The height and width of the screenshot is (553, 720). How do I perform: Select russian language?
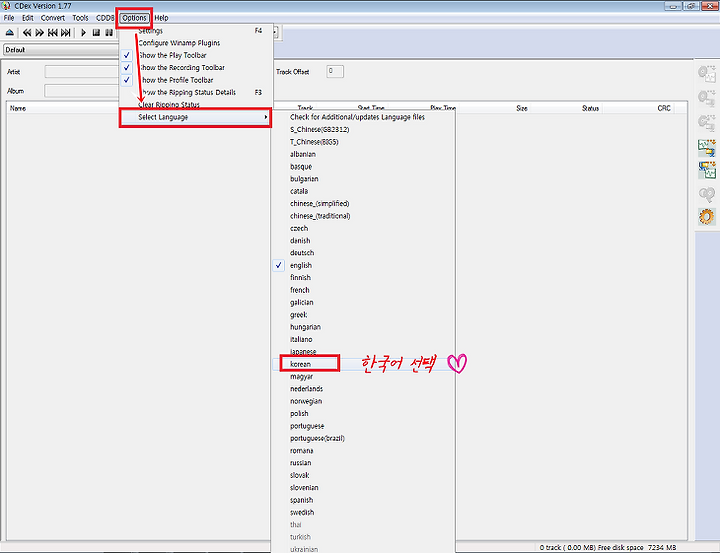(x=363, y=463)
